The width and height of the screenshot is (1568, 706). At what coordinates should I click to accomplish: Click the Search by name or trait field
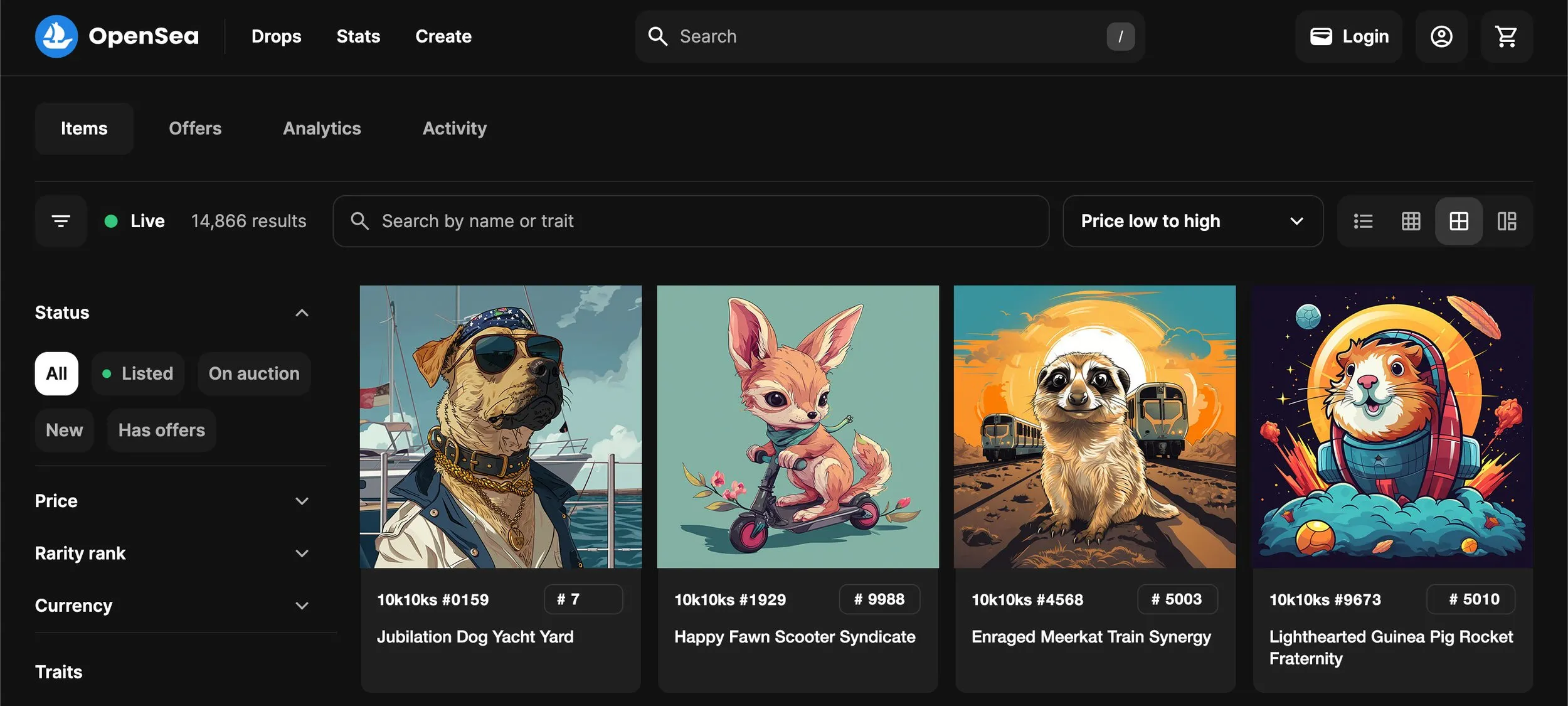tap(690, 221)
